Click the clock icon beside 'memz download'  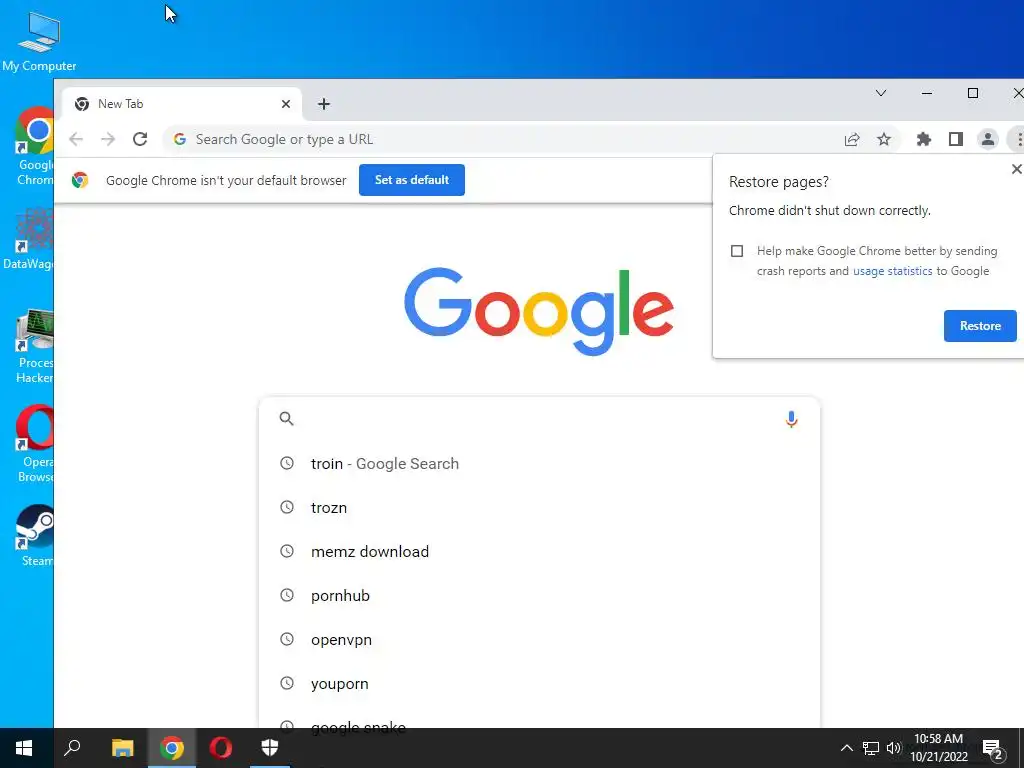[x=287, y=551]
